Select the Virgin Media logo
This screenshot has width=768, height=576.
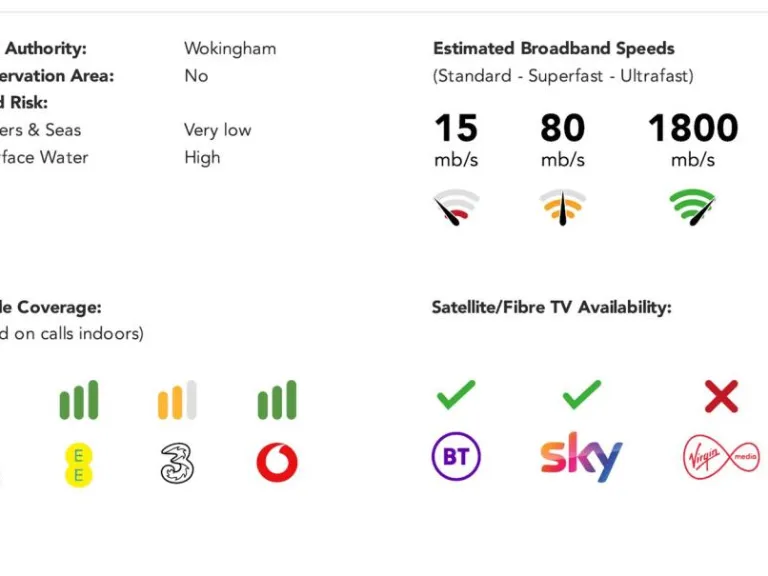(720, 458)
